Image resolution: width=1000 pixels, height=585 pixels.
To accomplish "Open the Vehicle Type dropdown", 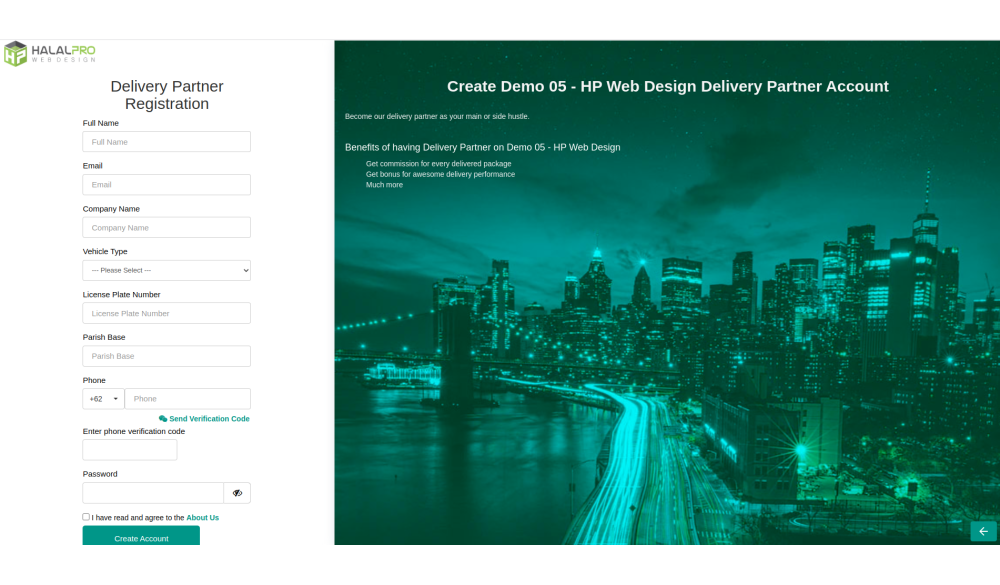I will click(166, 270).
